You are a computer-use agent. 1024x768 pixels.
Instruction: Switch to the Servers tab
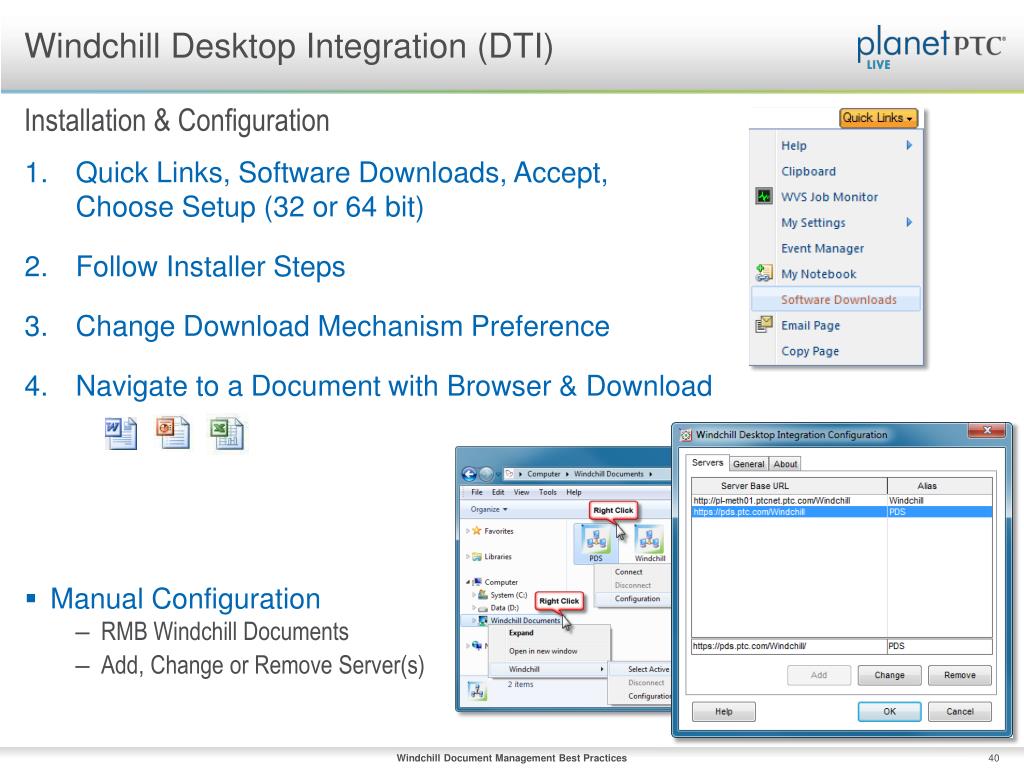pos(707,462)
